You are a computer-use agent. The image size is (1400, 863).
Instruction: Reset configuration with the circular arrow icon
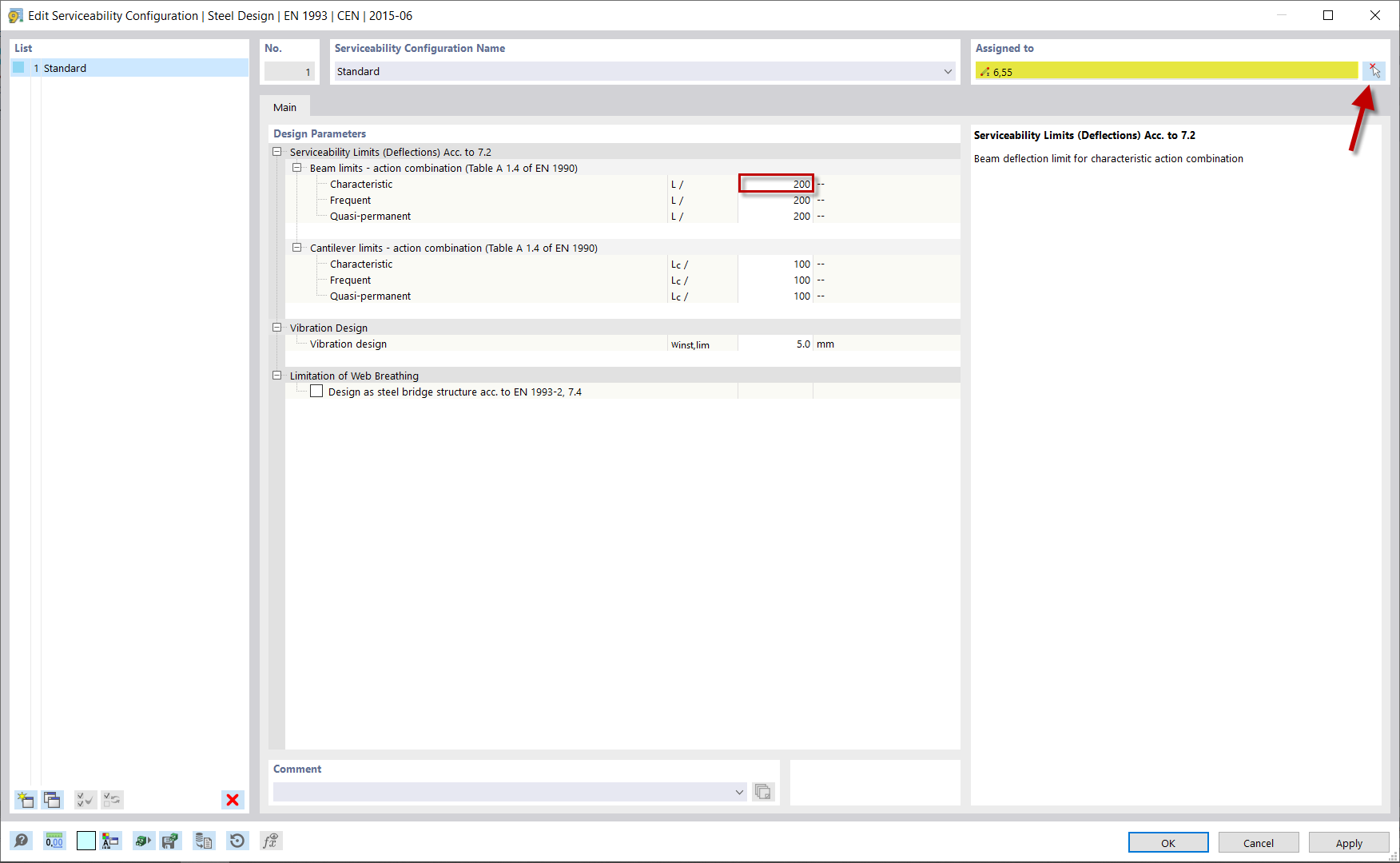(237, 841)
